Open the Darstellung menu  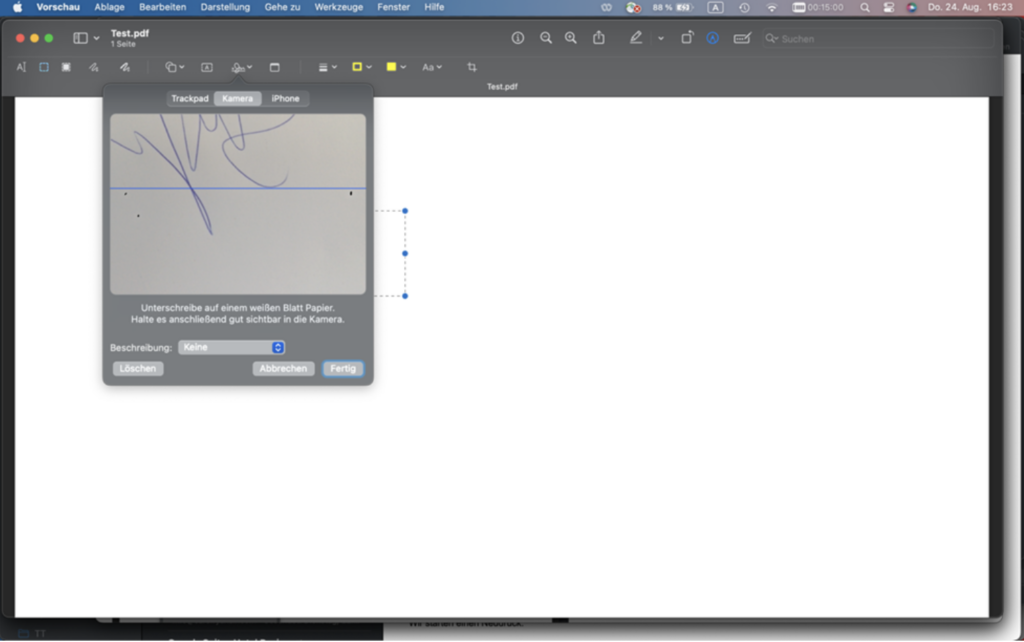pos(225,7)
